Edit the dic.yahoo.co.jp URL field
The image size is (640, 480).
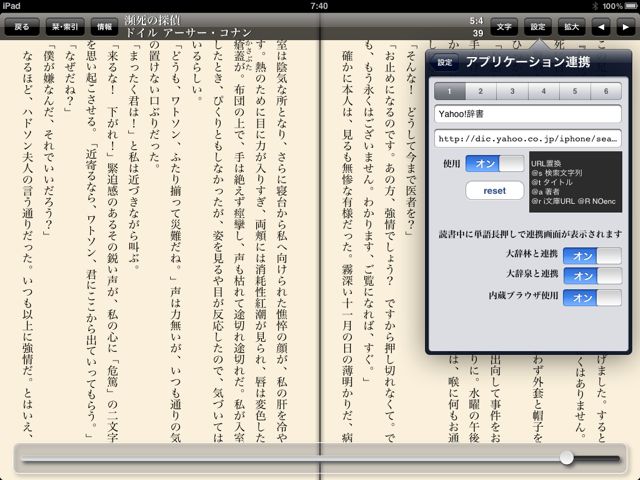[528, 139]
